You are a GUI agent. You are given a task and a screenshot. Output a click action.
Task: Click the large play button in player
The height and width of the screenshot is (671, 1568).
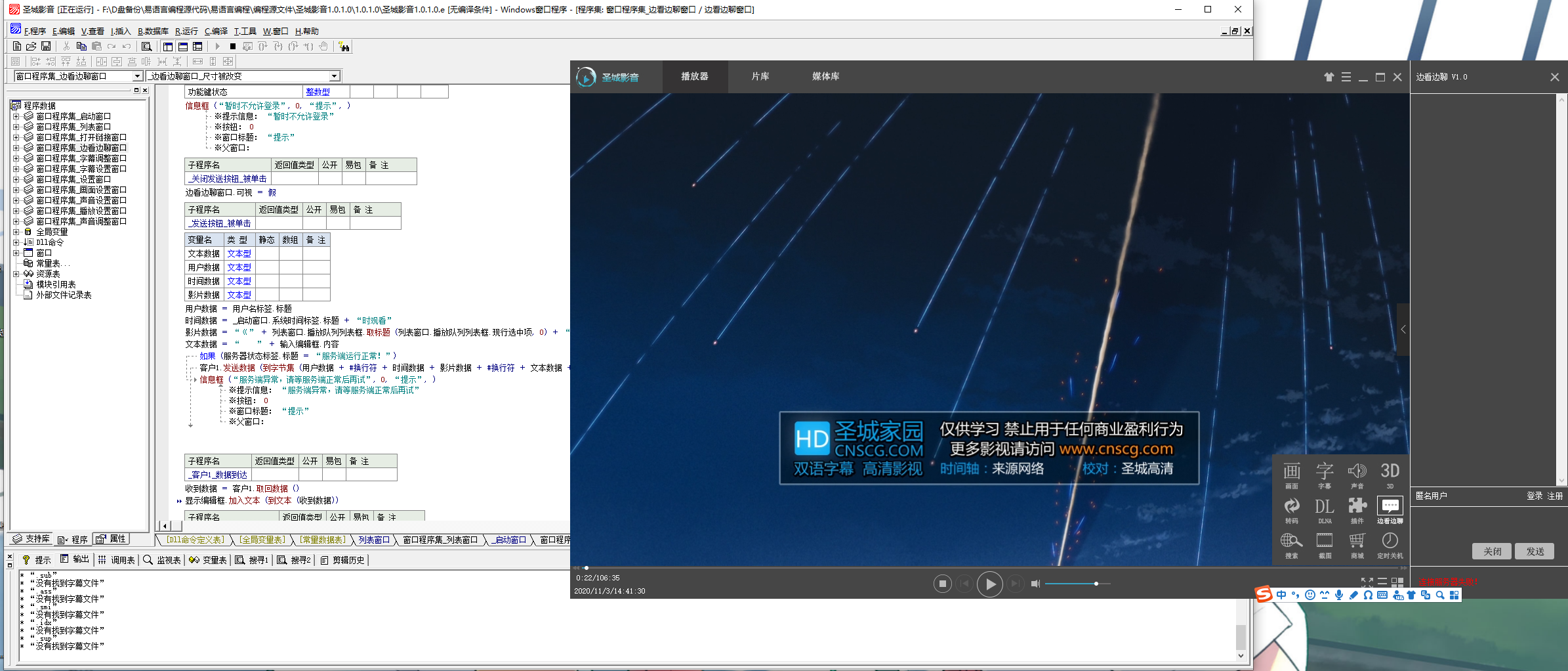click(x=989, y=584)
